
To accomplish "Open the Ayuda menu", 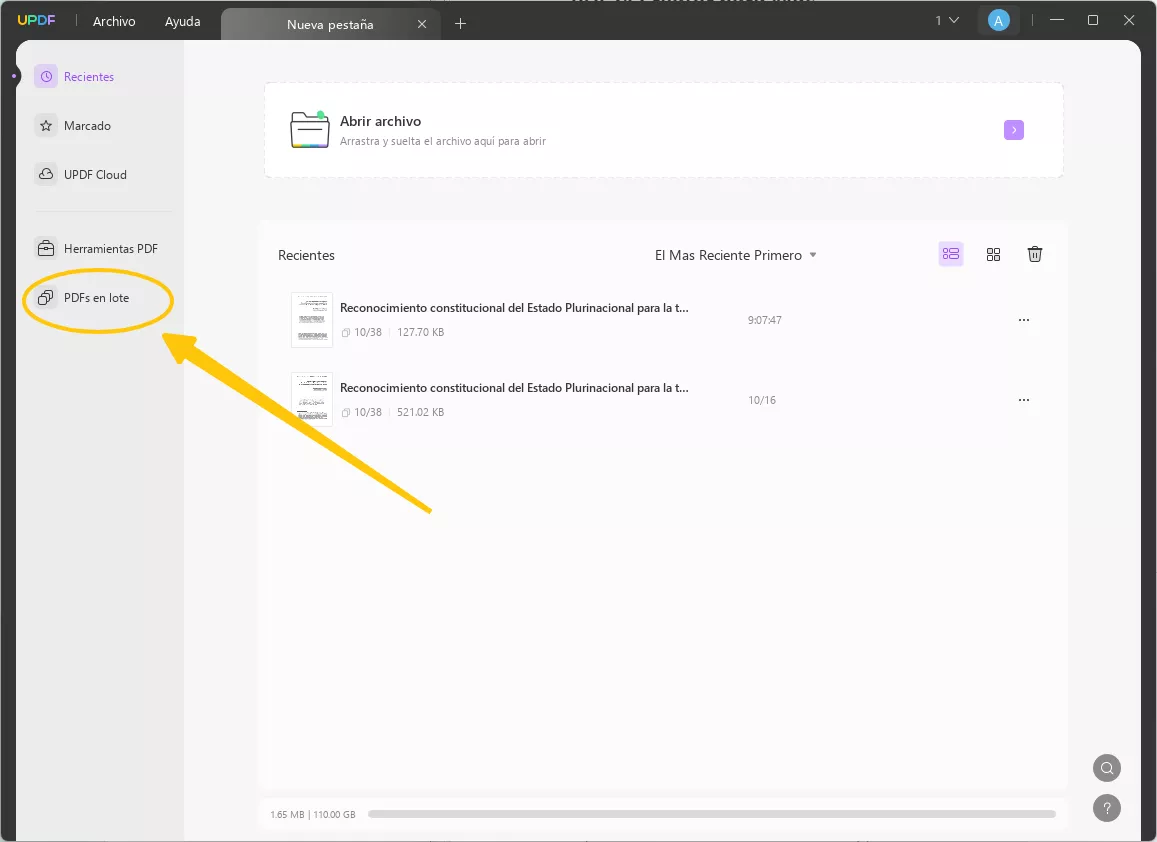I will pyautogui.click(x=182, y=21).
